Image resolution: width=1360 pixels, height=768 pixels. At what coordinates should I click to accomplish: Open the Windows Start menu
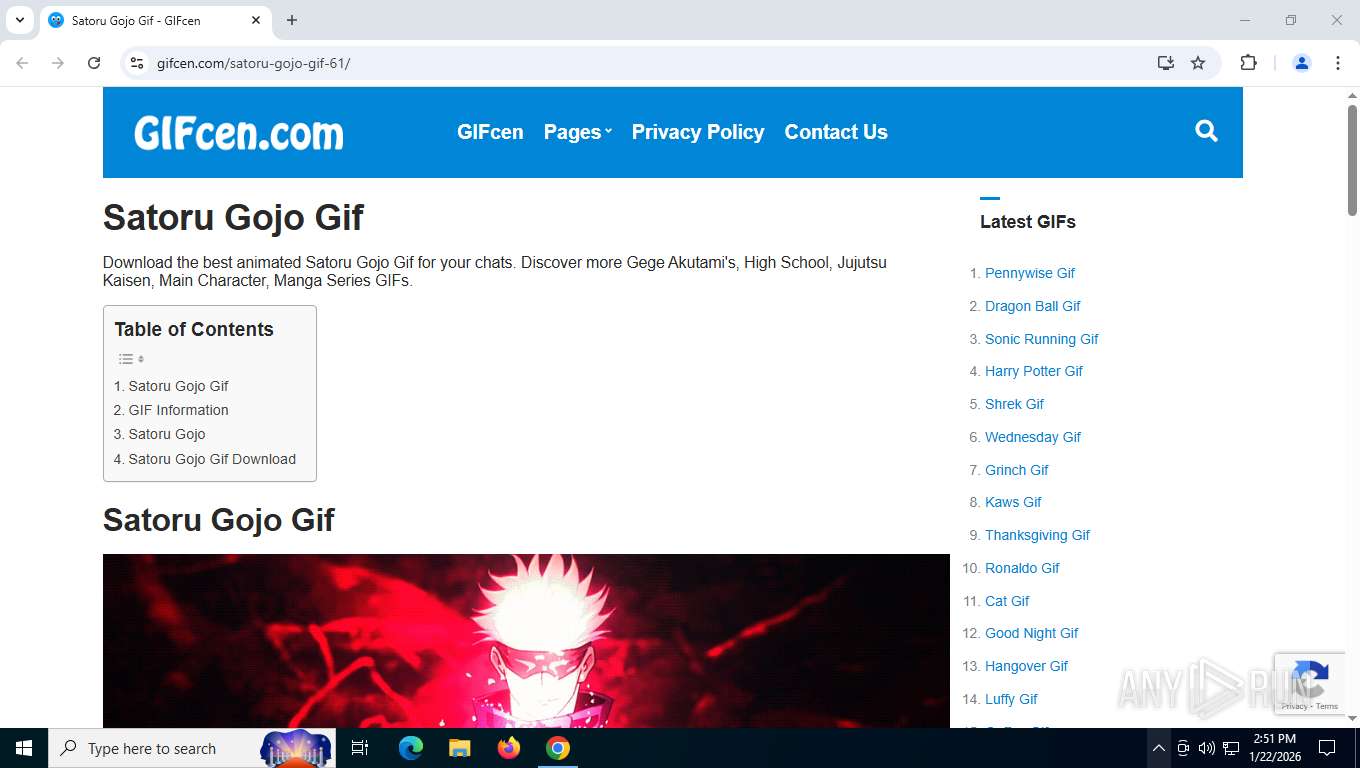tap(24, 748)
